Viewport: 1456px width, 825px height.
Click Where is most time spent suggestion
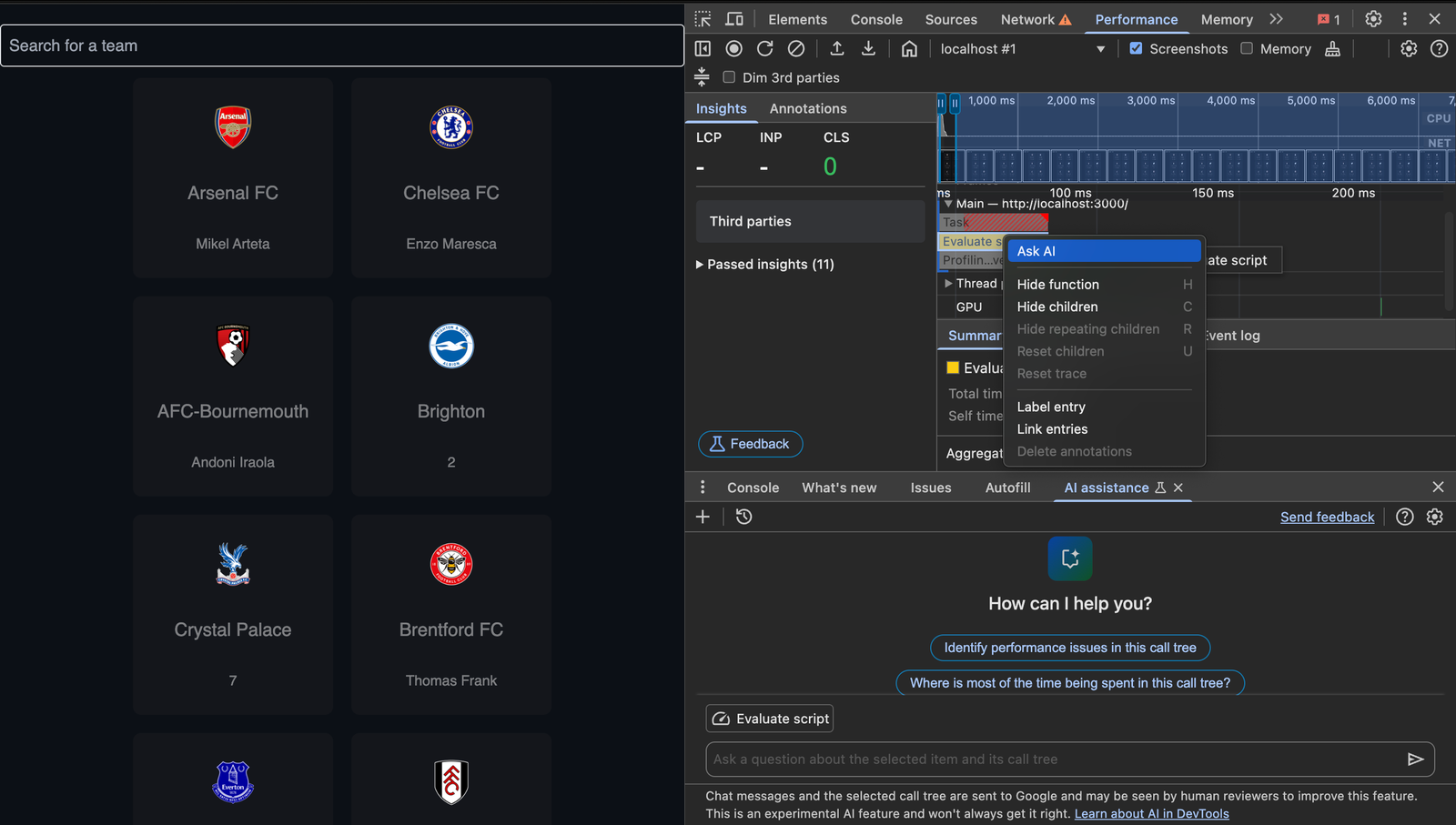[x=1070, y=683]
